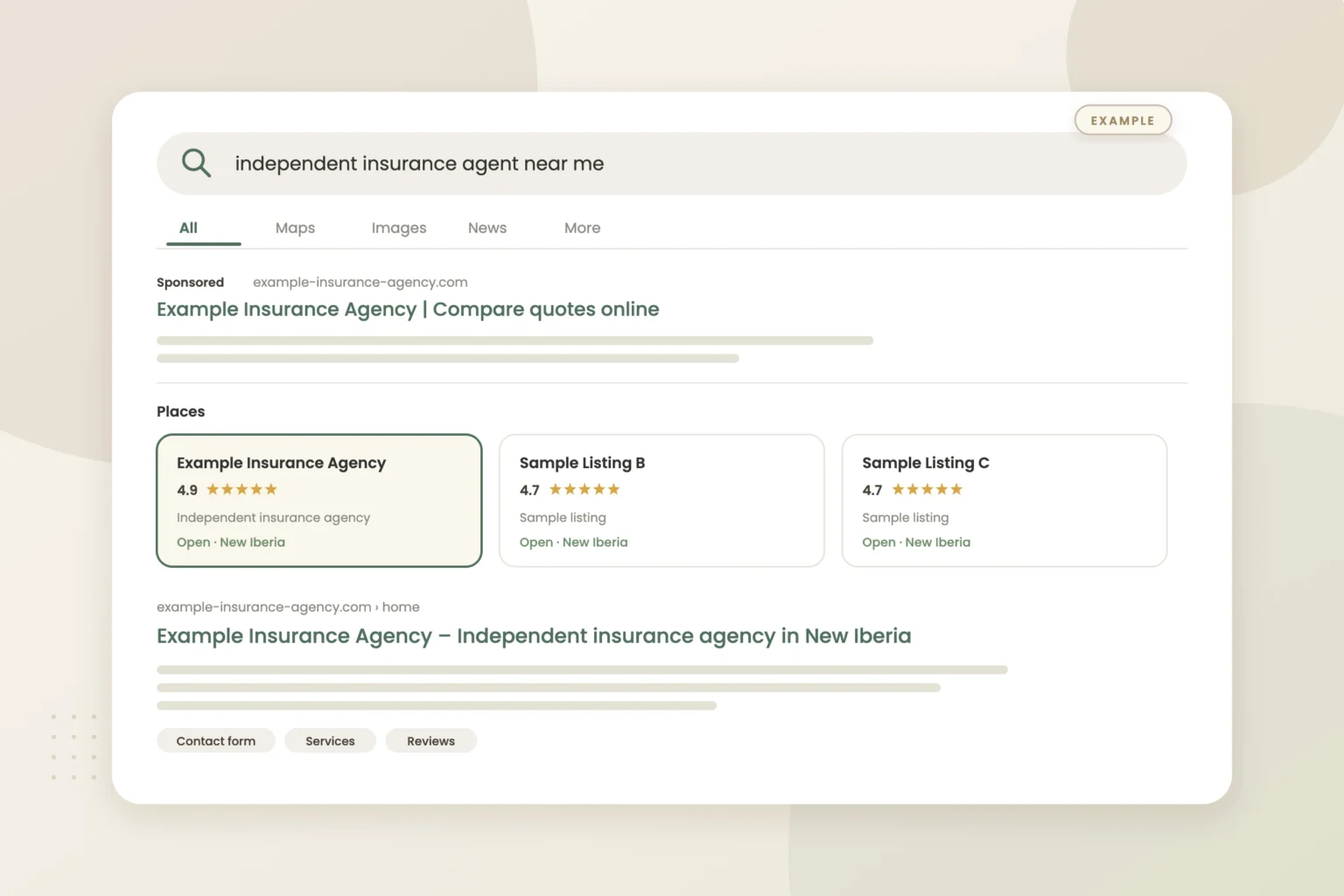Screen dimensions: 1344x896
Task: Click the 4.9 star rating for Example Insurance Agency
Action: (x=227, y=489)
